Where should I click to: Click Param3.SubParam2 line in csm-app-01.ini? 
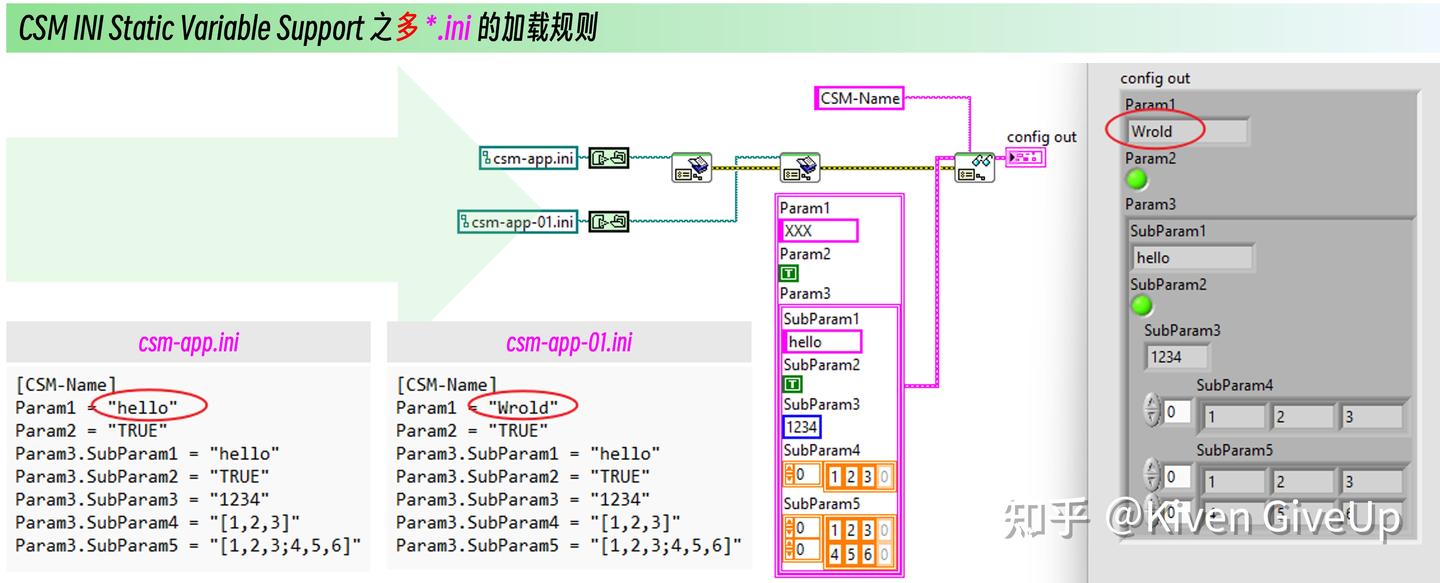(x=523, y=476)
